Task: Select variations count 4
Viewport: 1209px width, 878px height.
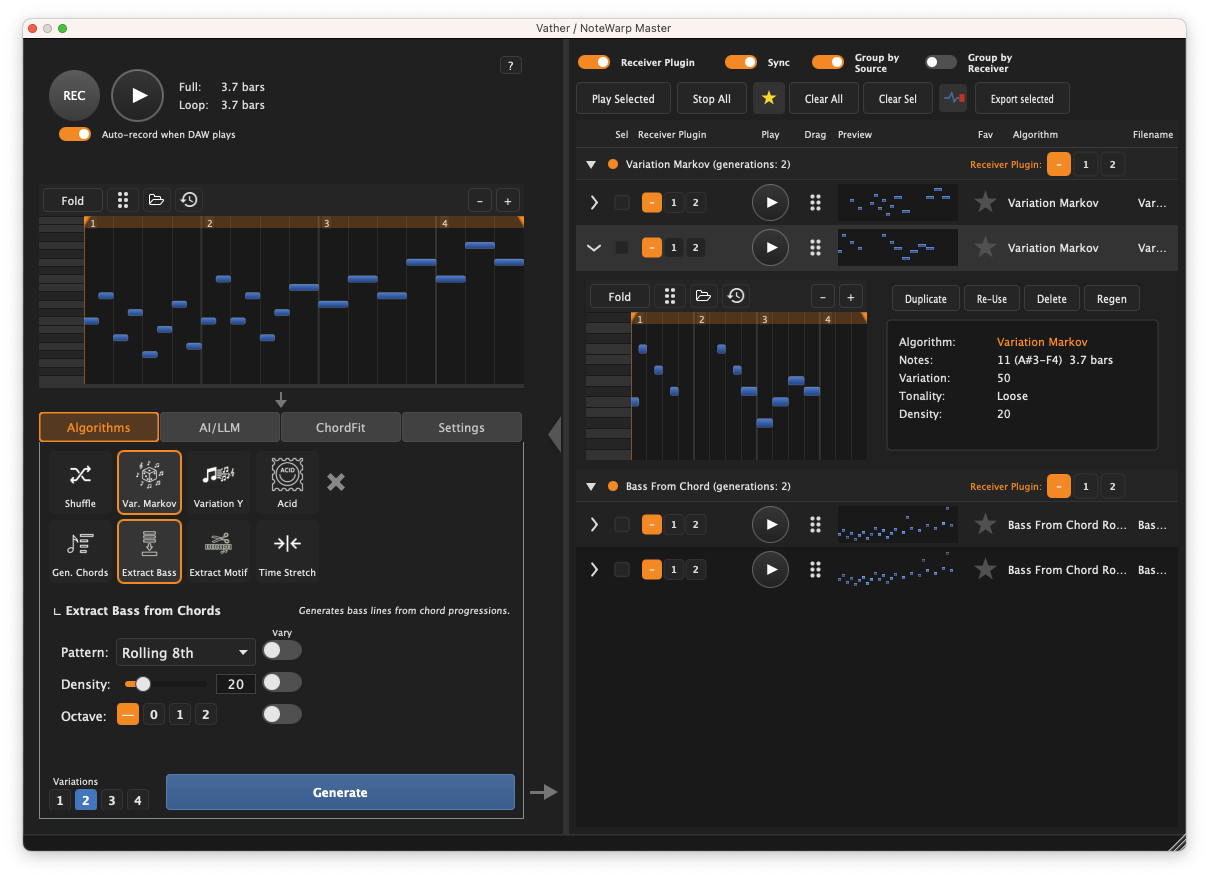Action: [136, 800]
